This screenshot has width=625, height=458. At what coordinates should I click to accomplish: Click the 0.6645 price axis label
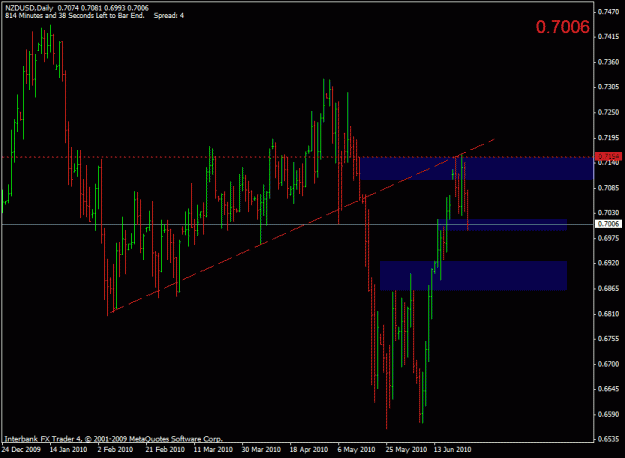tap(608, 389)
